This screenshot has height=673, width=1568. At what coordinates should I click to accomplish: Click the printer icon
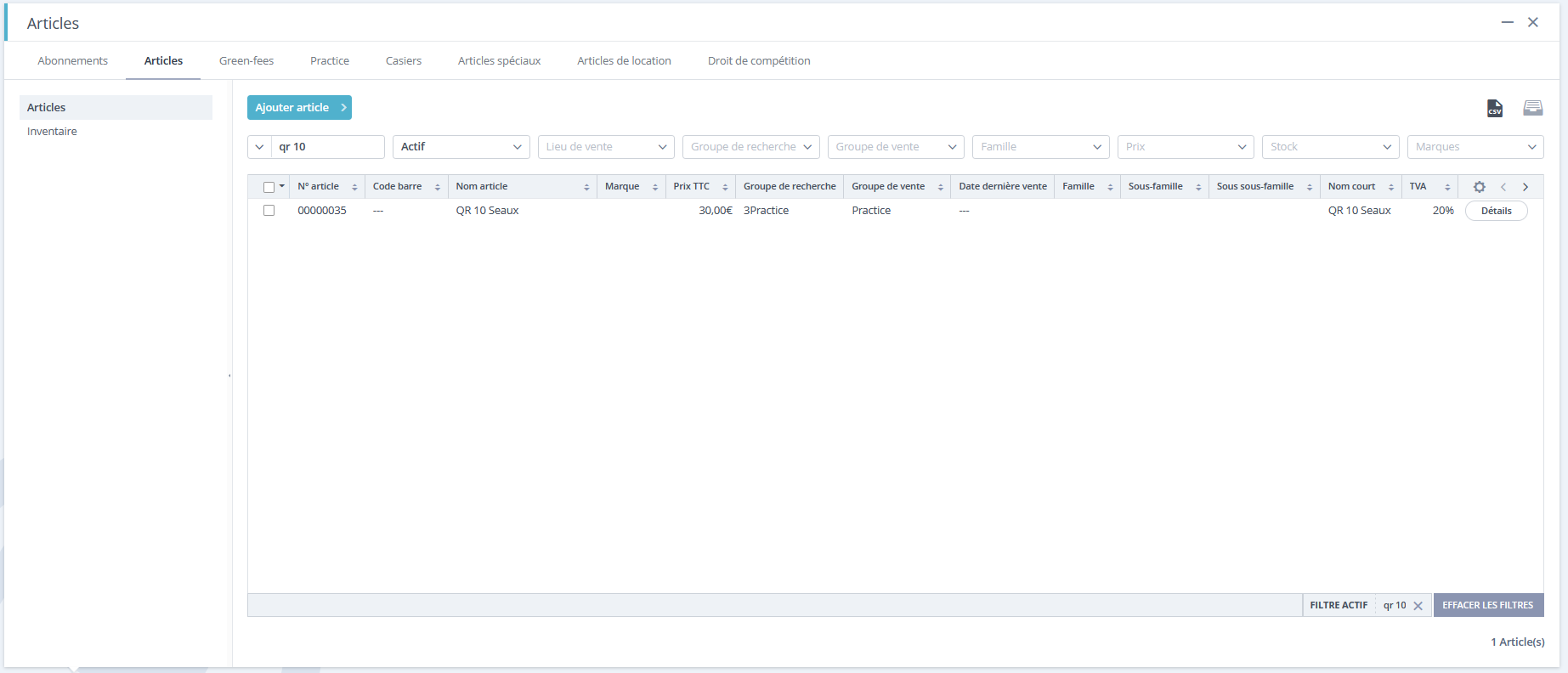(1532, 108)
